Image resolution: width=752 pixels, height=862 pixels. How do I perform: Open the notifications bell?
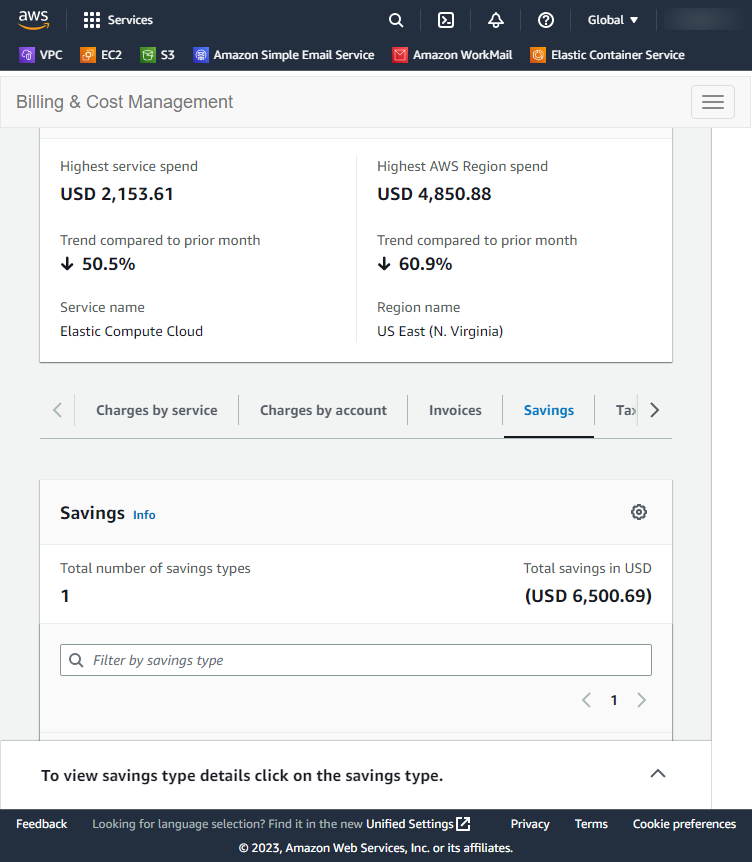495,19
